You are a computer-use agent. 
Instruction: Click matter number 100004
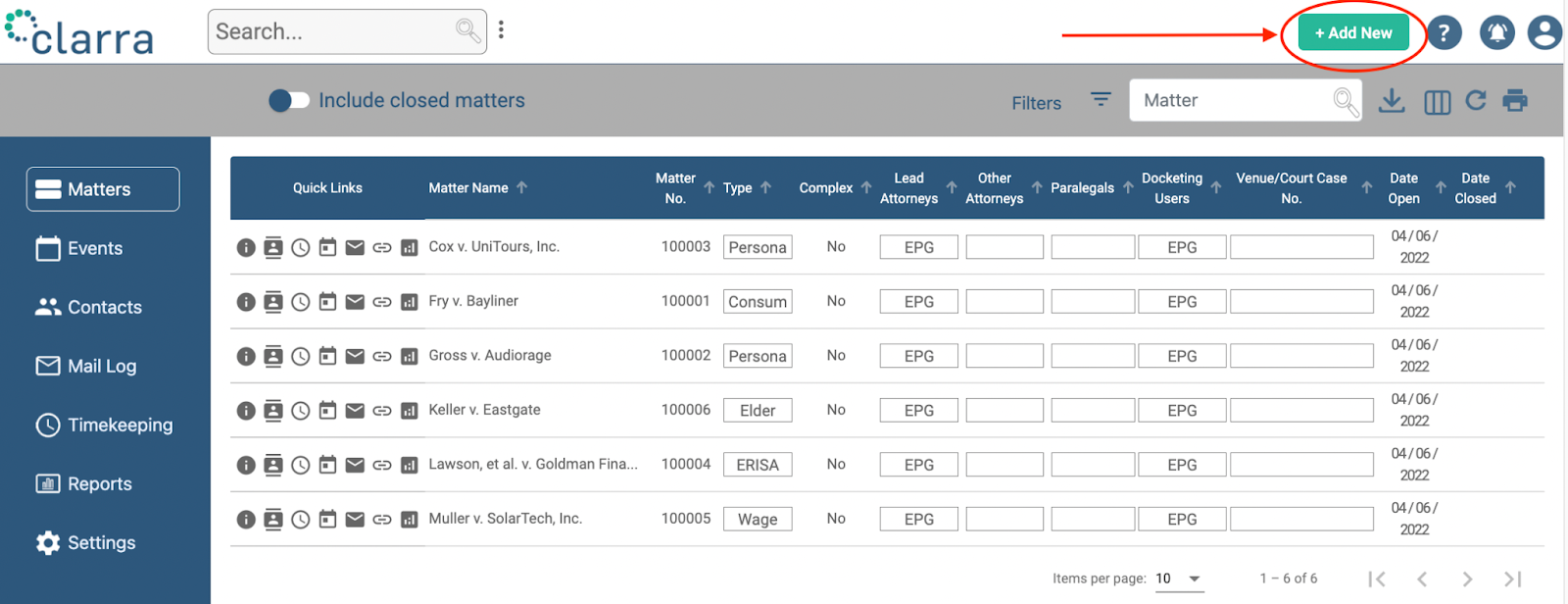tap(686, 464)
